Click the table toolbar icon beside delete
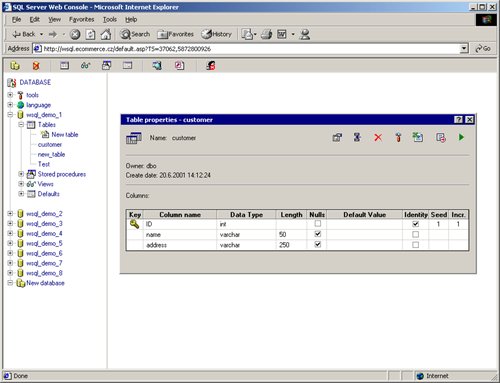This screenshot has width=500, height=383. [65, 66]
